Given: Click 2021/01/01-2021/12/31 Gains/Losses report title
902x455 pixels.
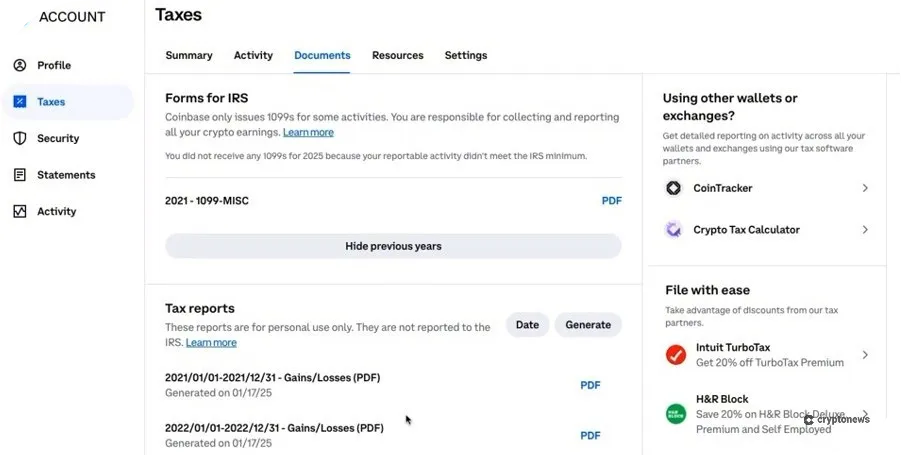Looking at the screenshot, I should [273, 377].
